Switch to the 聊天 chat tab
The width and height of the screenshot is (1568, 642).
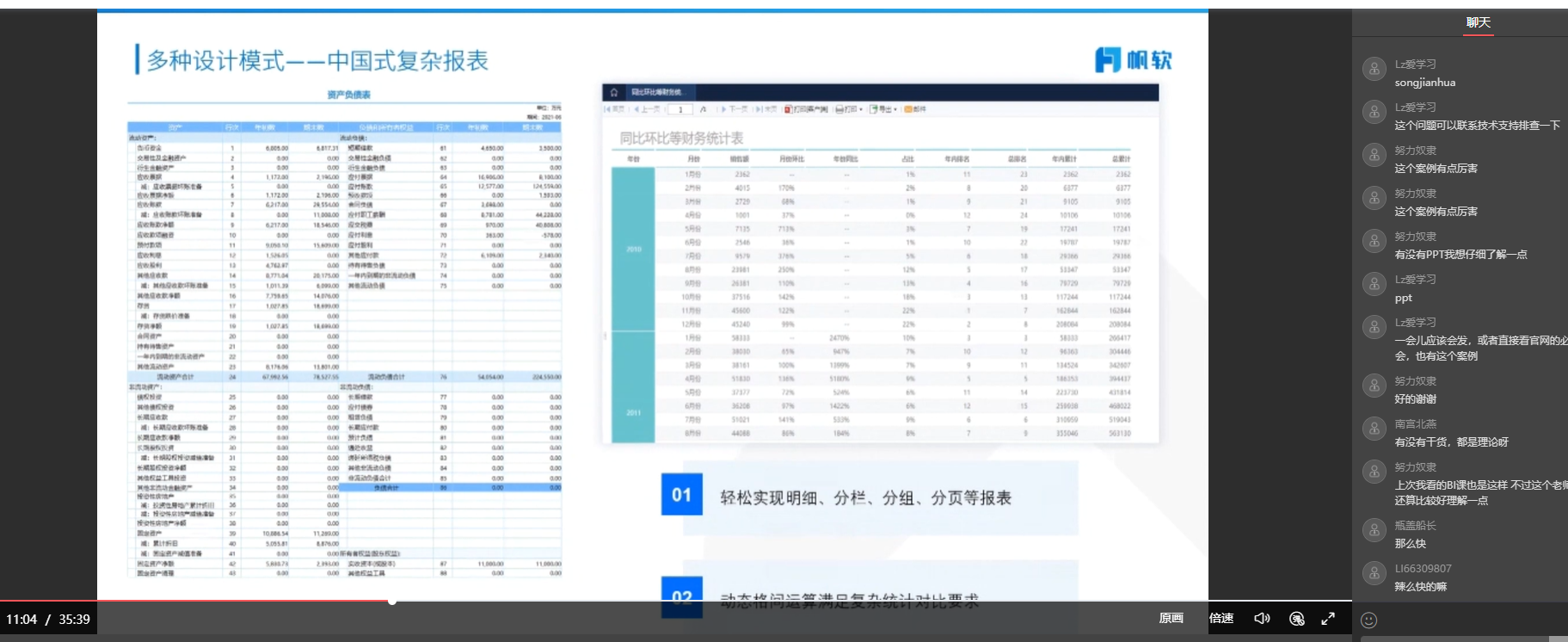(1479, 22)
